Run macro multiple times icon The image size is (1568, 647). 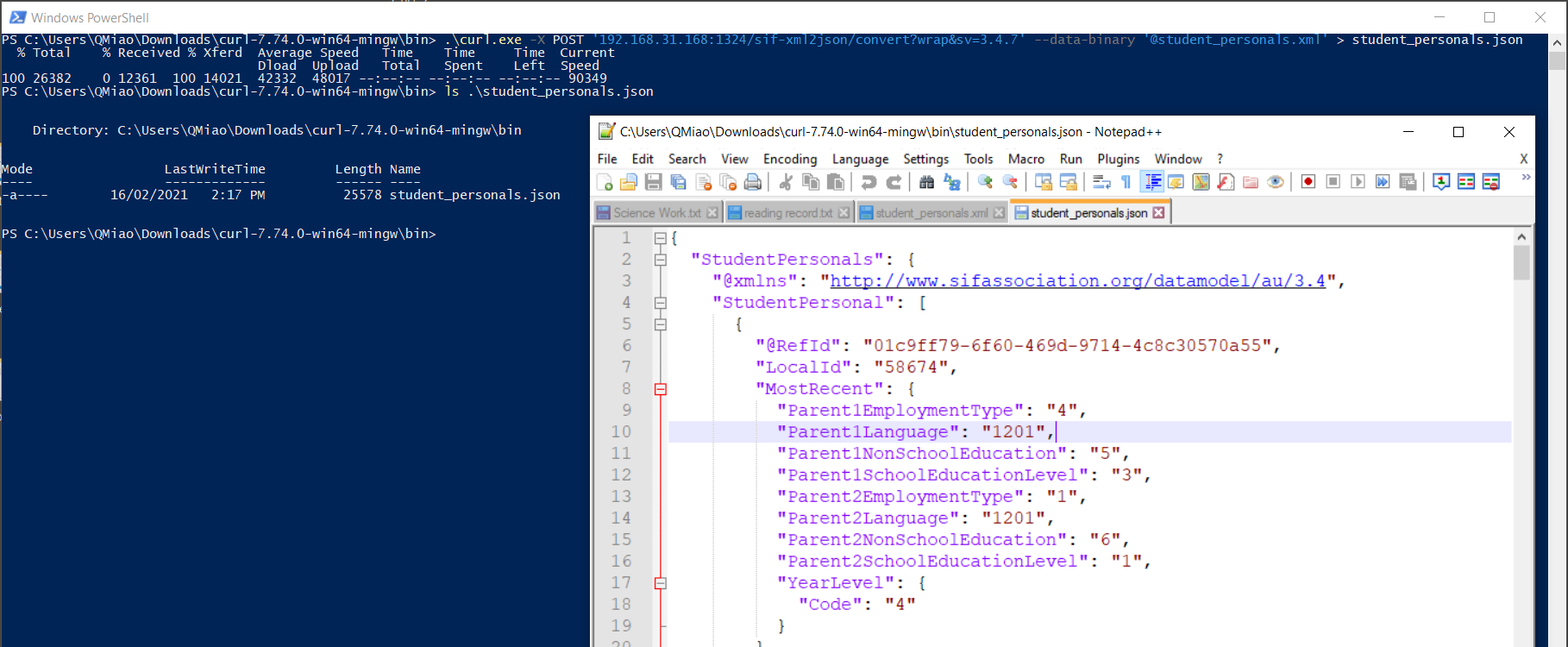(x=1383, y=182)
